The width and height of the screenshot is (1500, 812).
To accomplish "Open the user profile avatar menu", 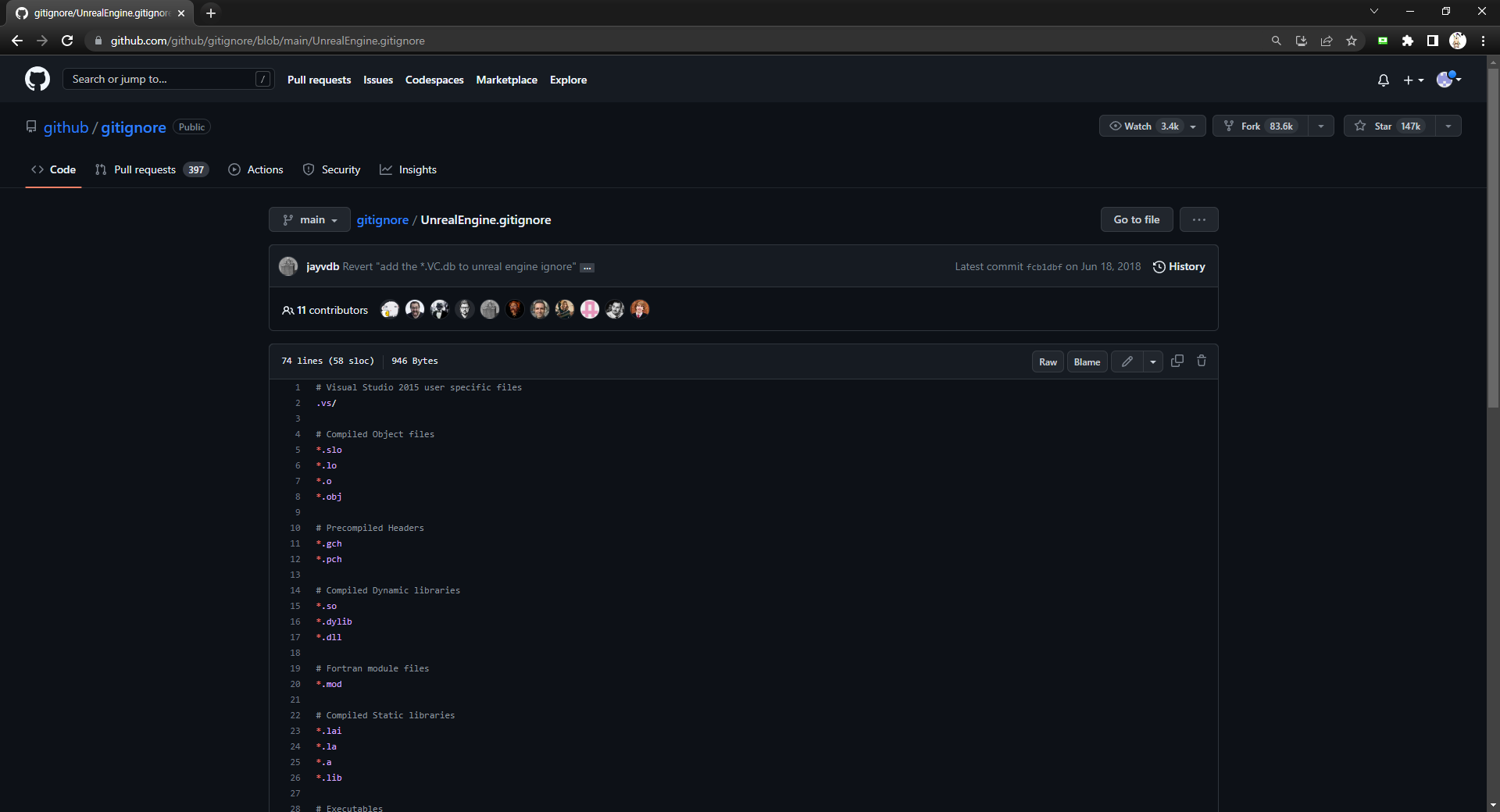I will 1448,79.
